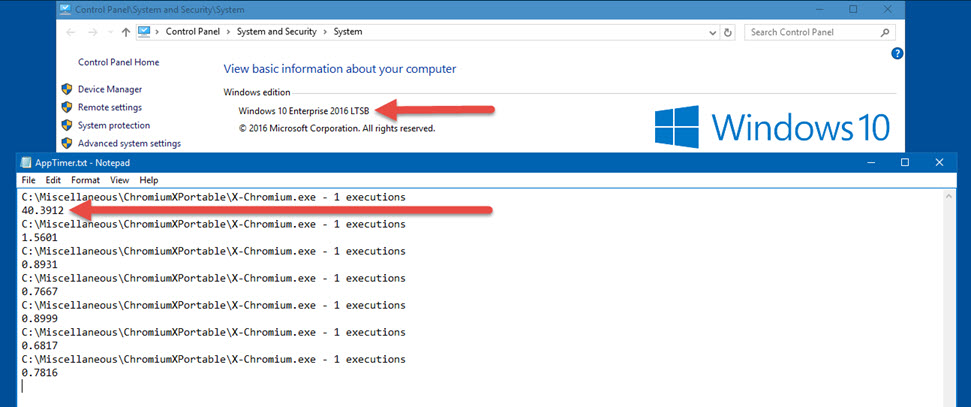
Task: Minimize the Notepad window
Action: [872, 162]
